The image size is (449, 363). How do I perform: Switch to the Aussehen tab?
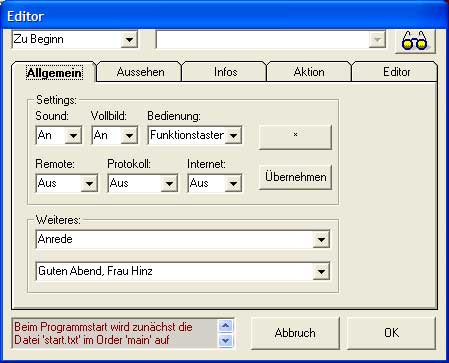(x=140, y=72)
